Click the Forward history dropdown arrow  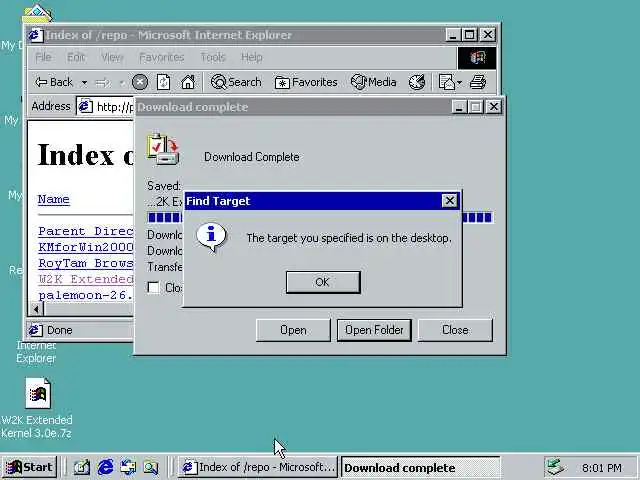[121, 83]
